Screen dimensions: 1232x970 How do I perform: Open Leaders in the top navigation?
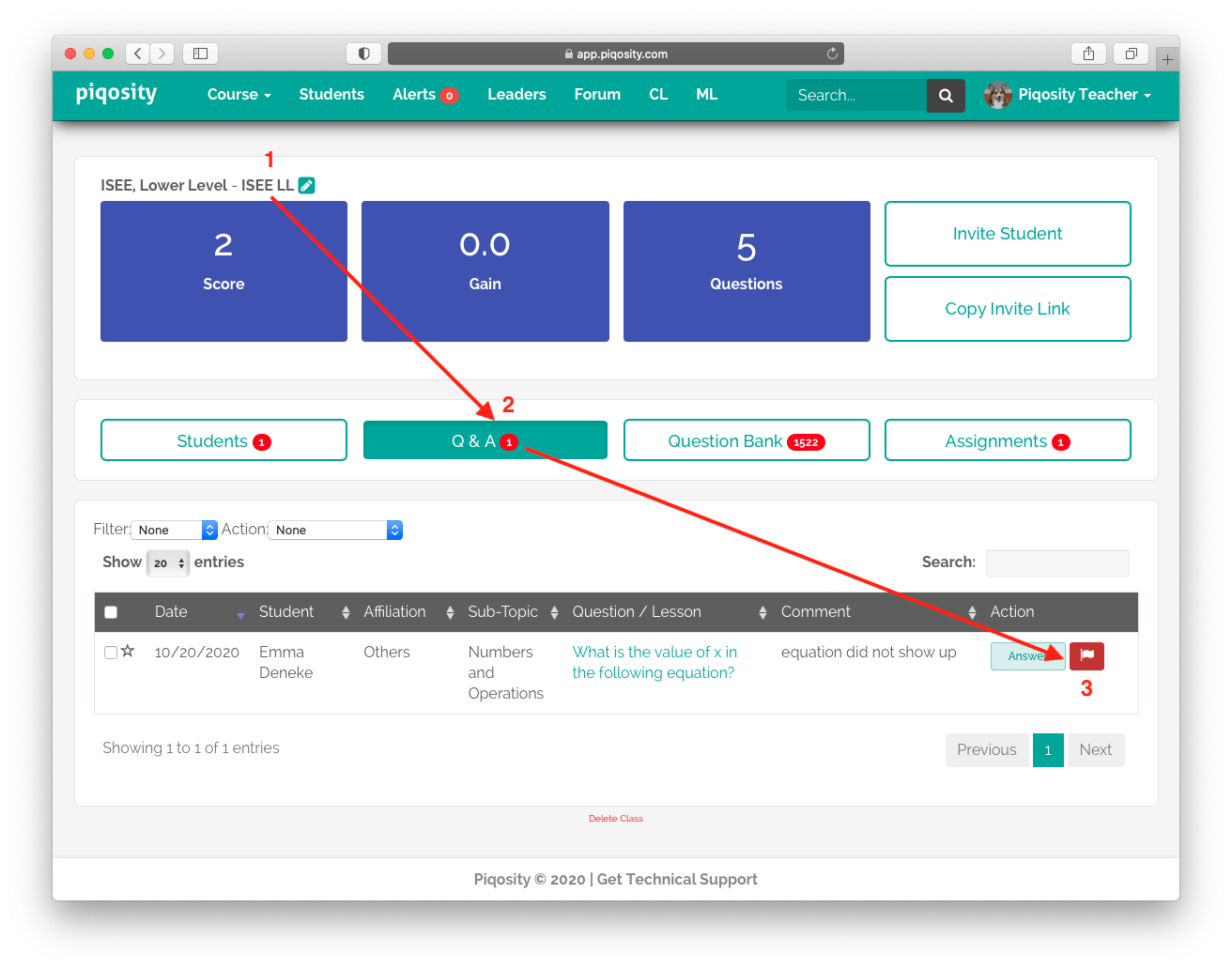pyautogui.click(x=516, y=95)
